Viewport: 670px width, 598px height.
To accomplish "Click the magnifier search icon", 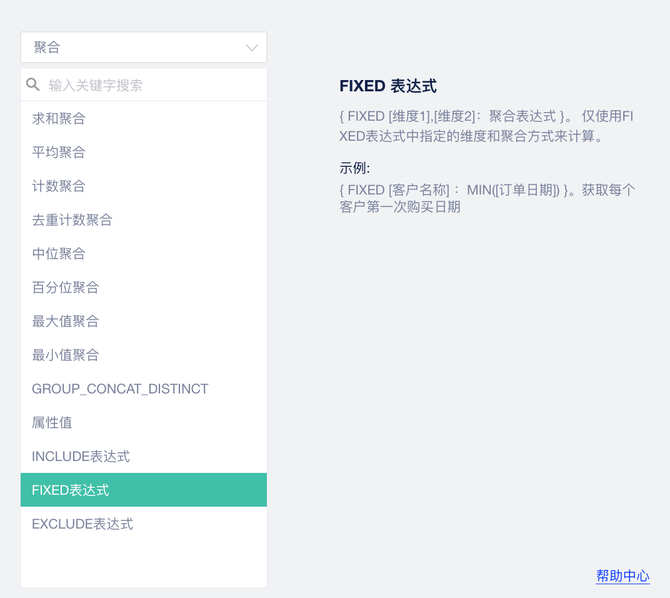I will 33,85.
